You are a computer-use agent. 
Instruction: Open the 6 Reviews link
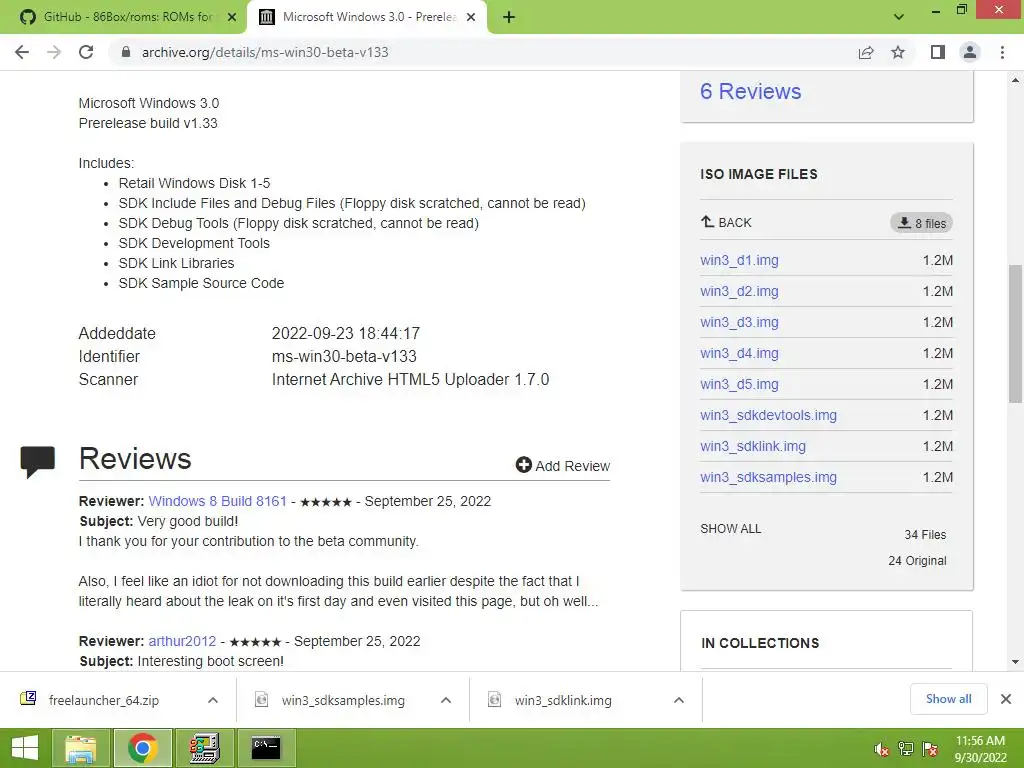[x=750, y=91]
